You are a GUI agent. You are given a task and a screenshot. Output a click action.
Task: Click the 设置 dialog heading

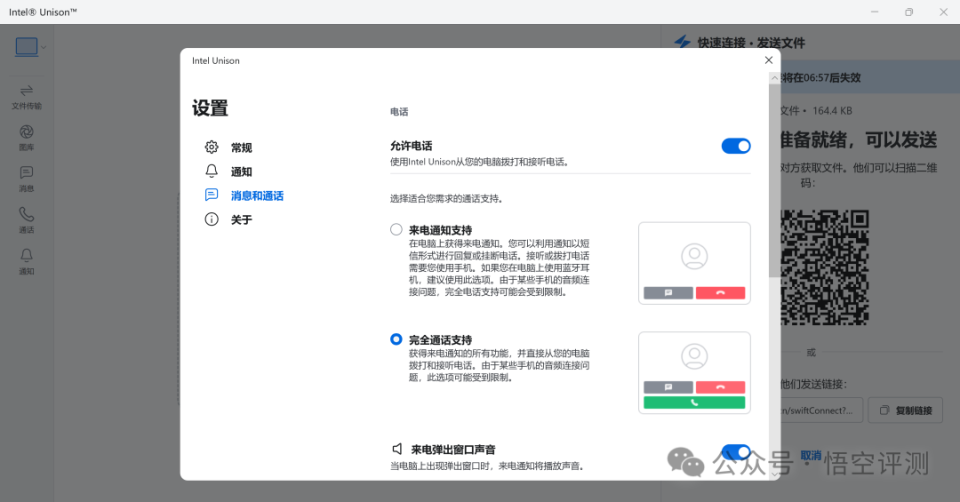210,108
